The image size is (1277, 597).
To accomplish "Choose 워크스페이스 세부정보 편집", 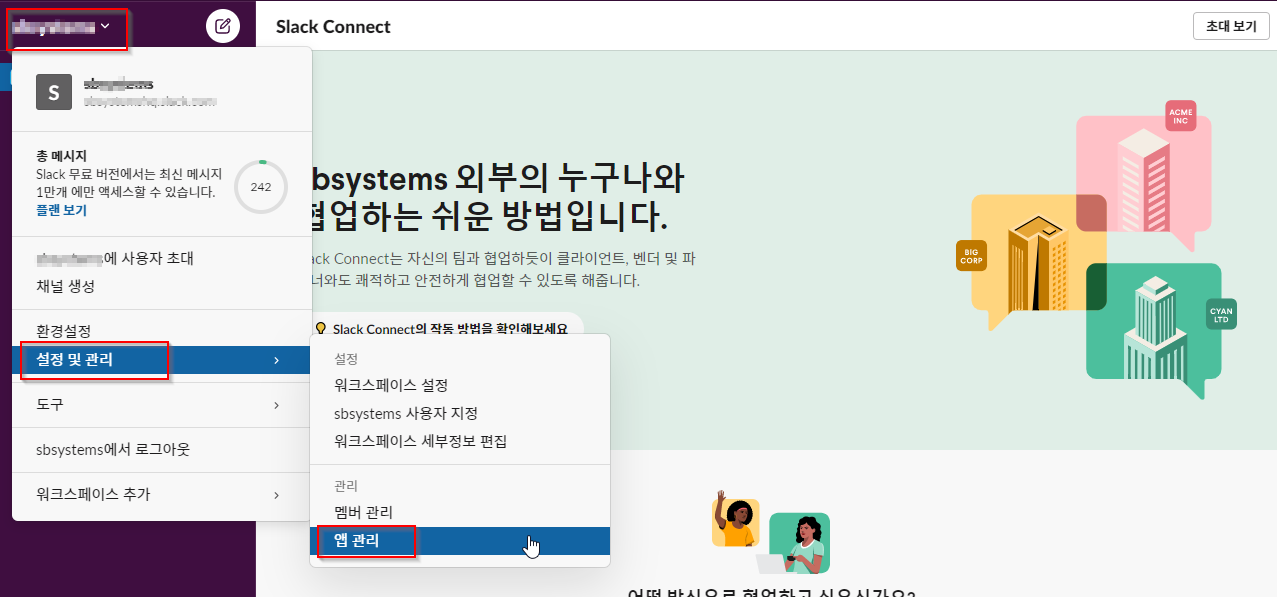I will pos(460,441).
